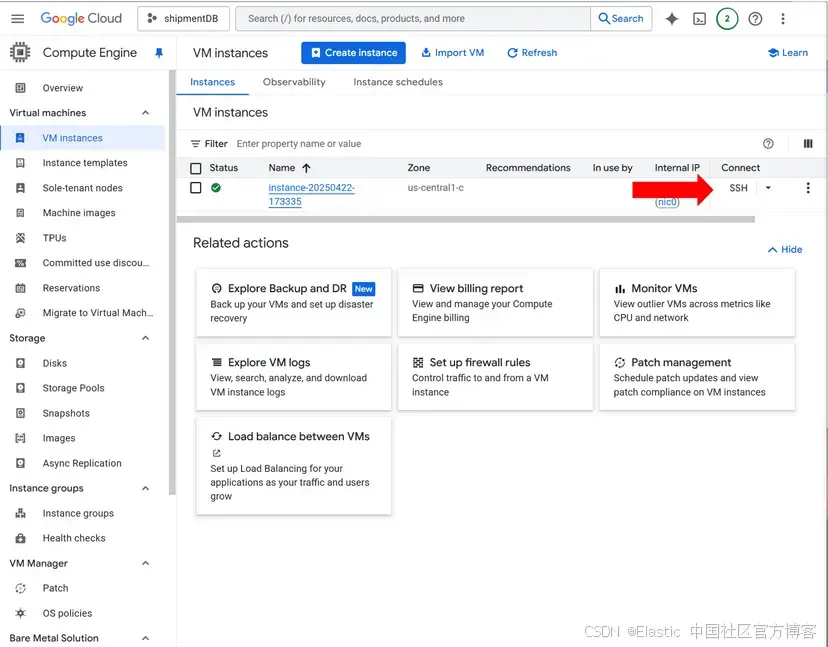Click the Migrate to Virtual Machines icon

click(20, 313)
